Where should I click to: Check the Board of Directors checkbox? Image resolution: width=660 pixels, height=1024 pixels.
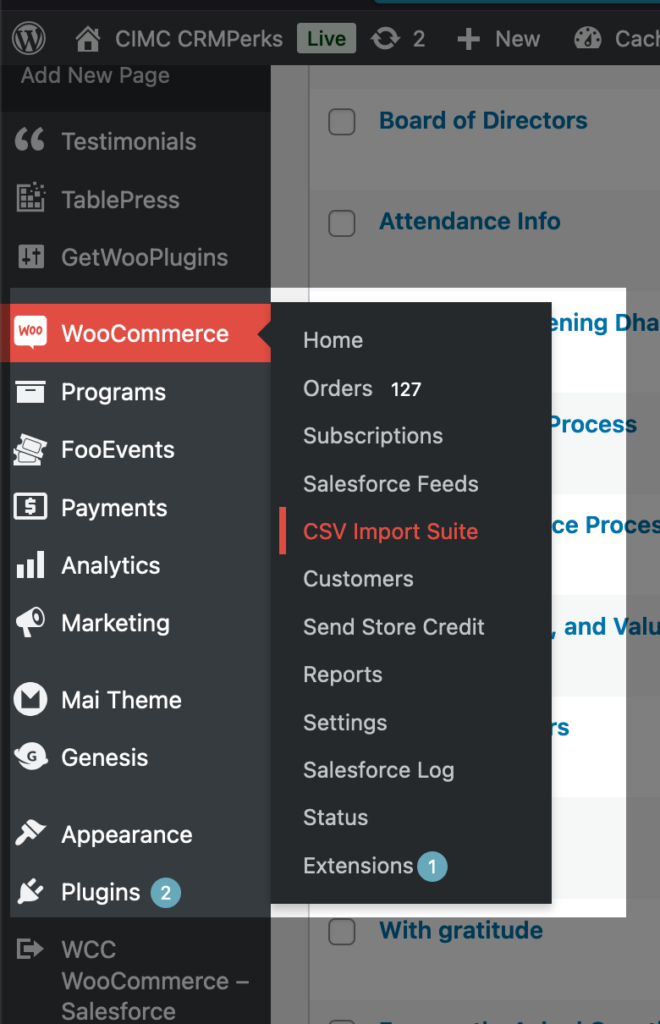(x=342, y=121)
